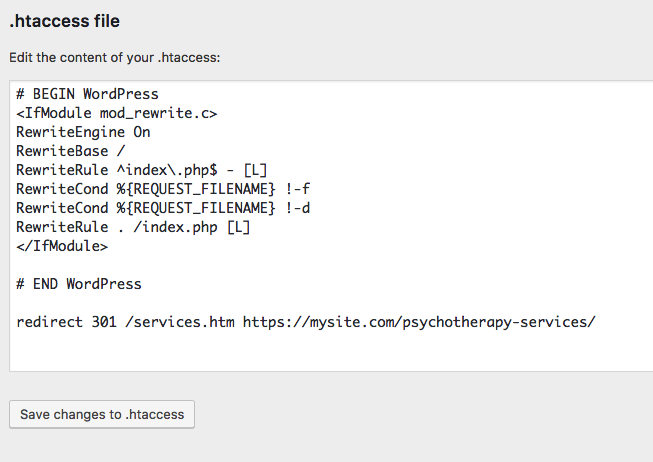653x462 pixels.
Task: Place cursor in the '# BEGIN WordPress' line
Action: point(87,95)
